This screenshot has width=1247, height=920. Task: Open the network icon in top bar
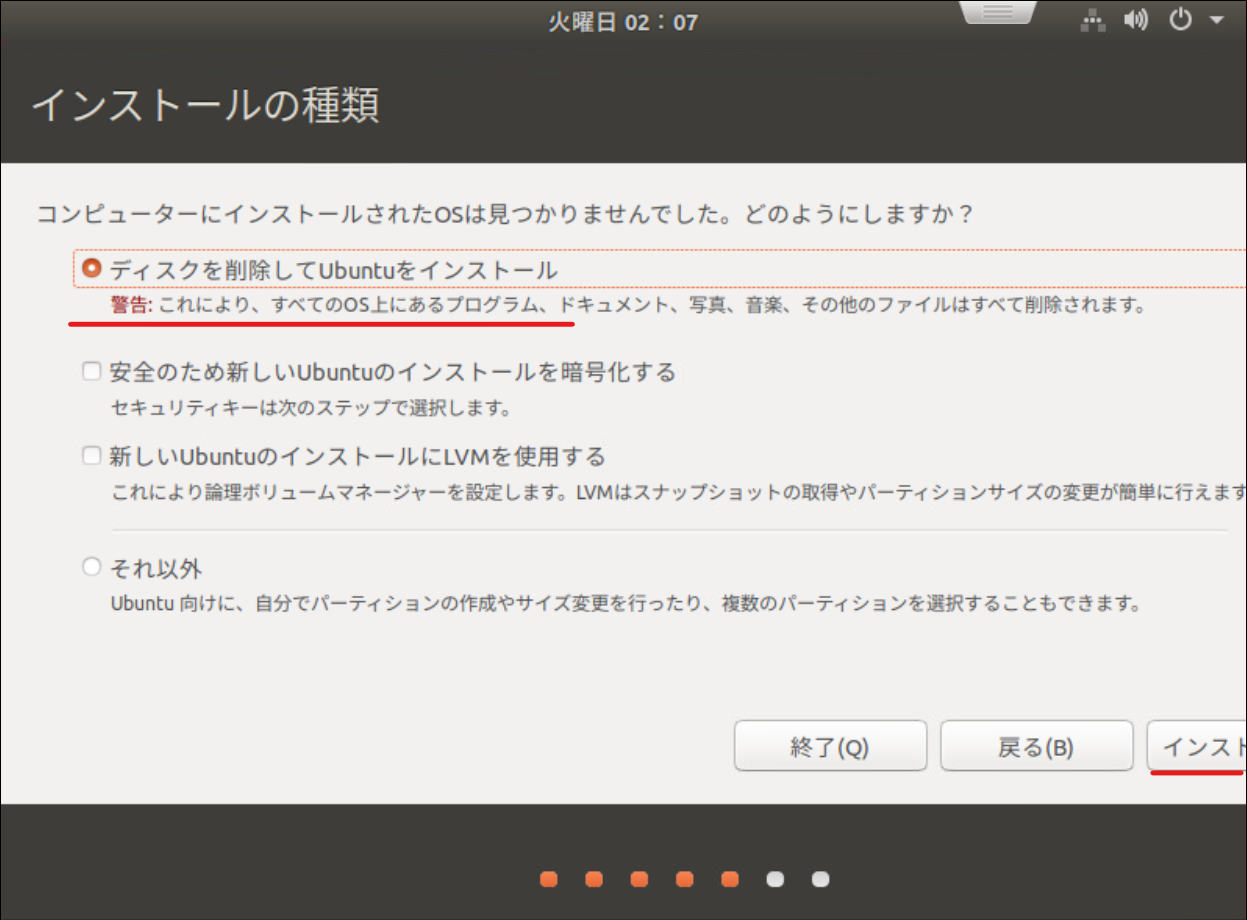tap(1093, 21)
